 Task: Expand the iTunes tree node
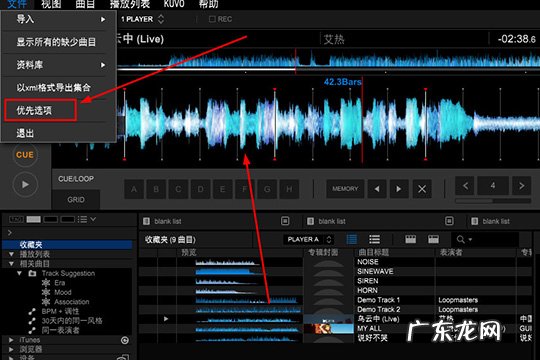point(11,340)
